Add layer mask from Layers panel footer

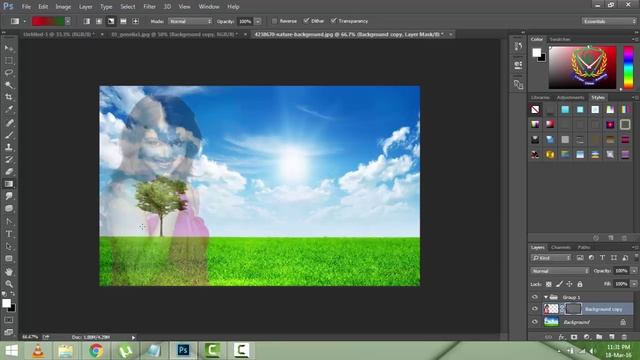click(x=574, y=337)
